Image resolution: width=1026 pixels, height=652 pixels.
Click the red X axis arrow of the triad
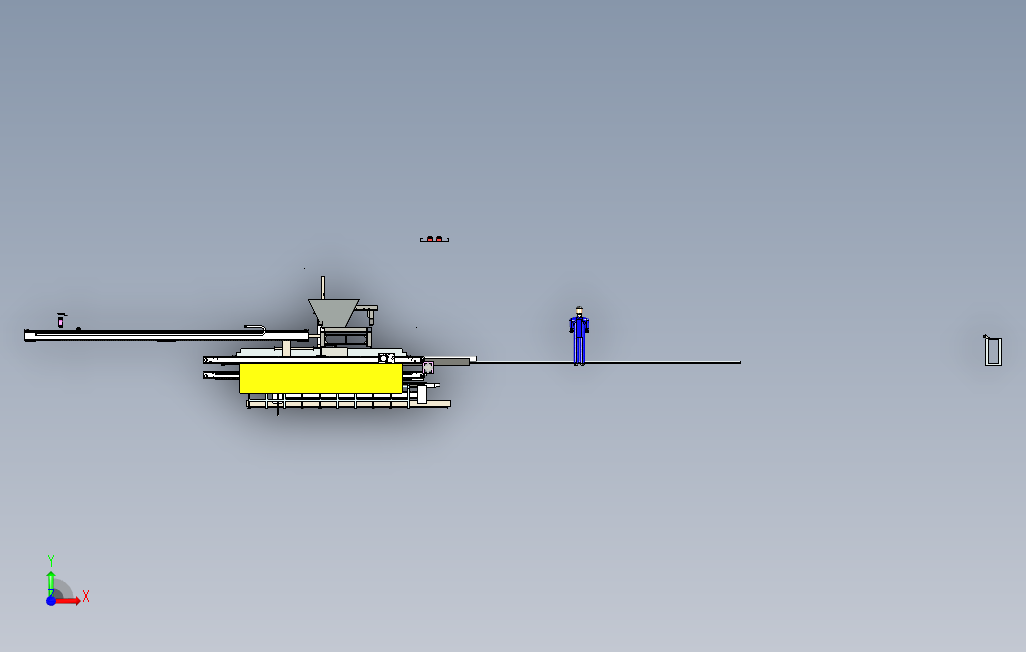(67, 600)
